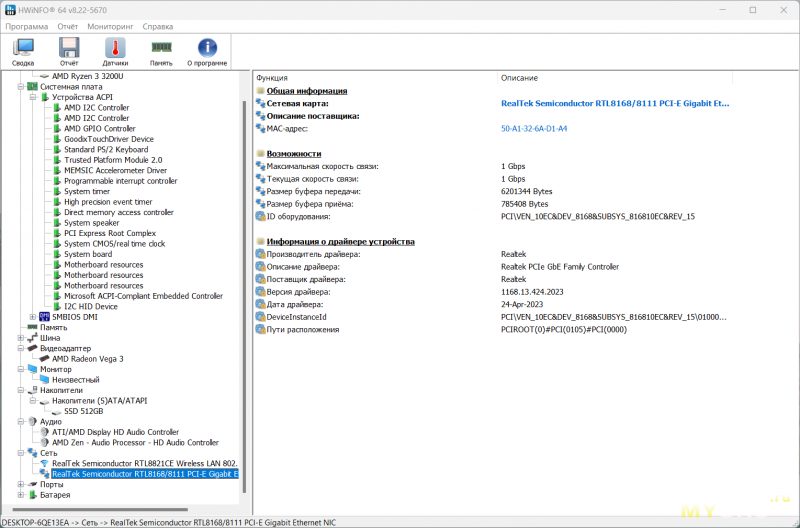
Task: Select SSD 512GB drive item
Action: (x=83, y=411)
